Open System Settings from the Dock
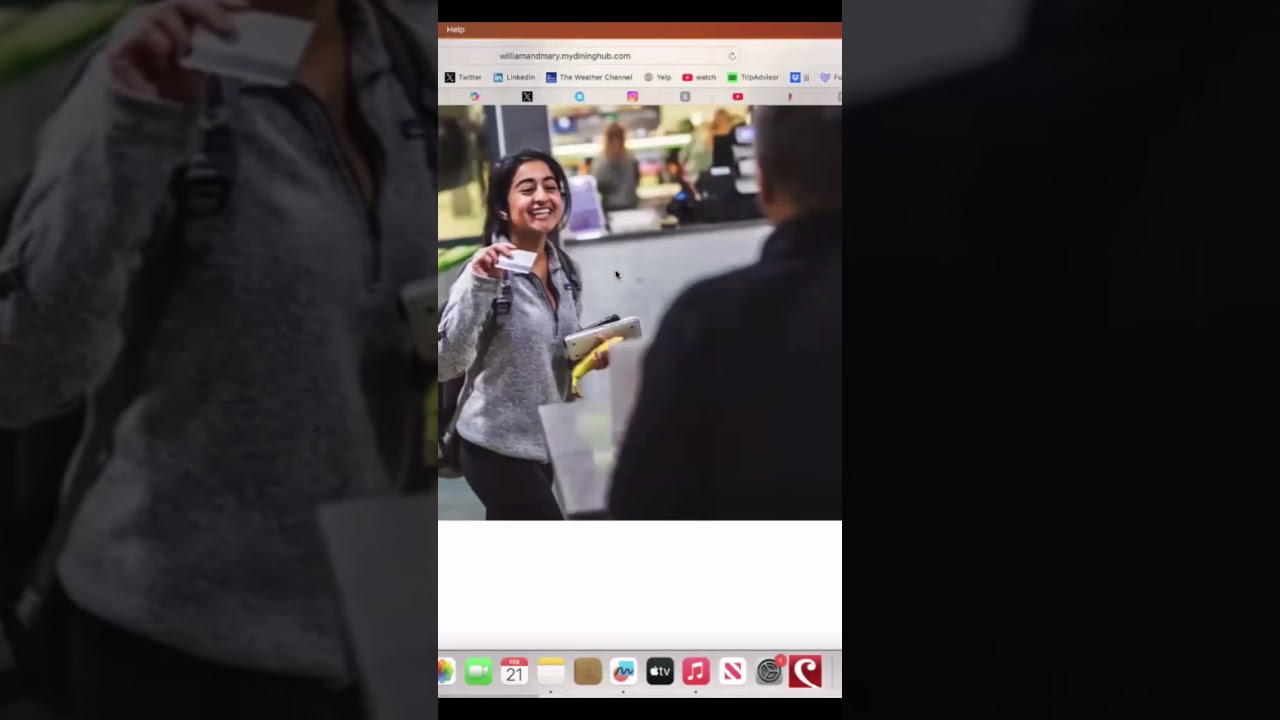The height and width of the screenshot is (720, 1280). point(769,672)
